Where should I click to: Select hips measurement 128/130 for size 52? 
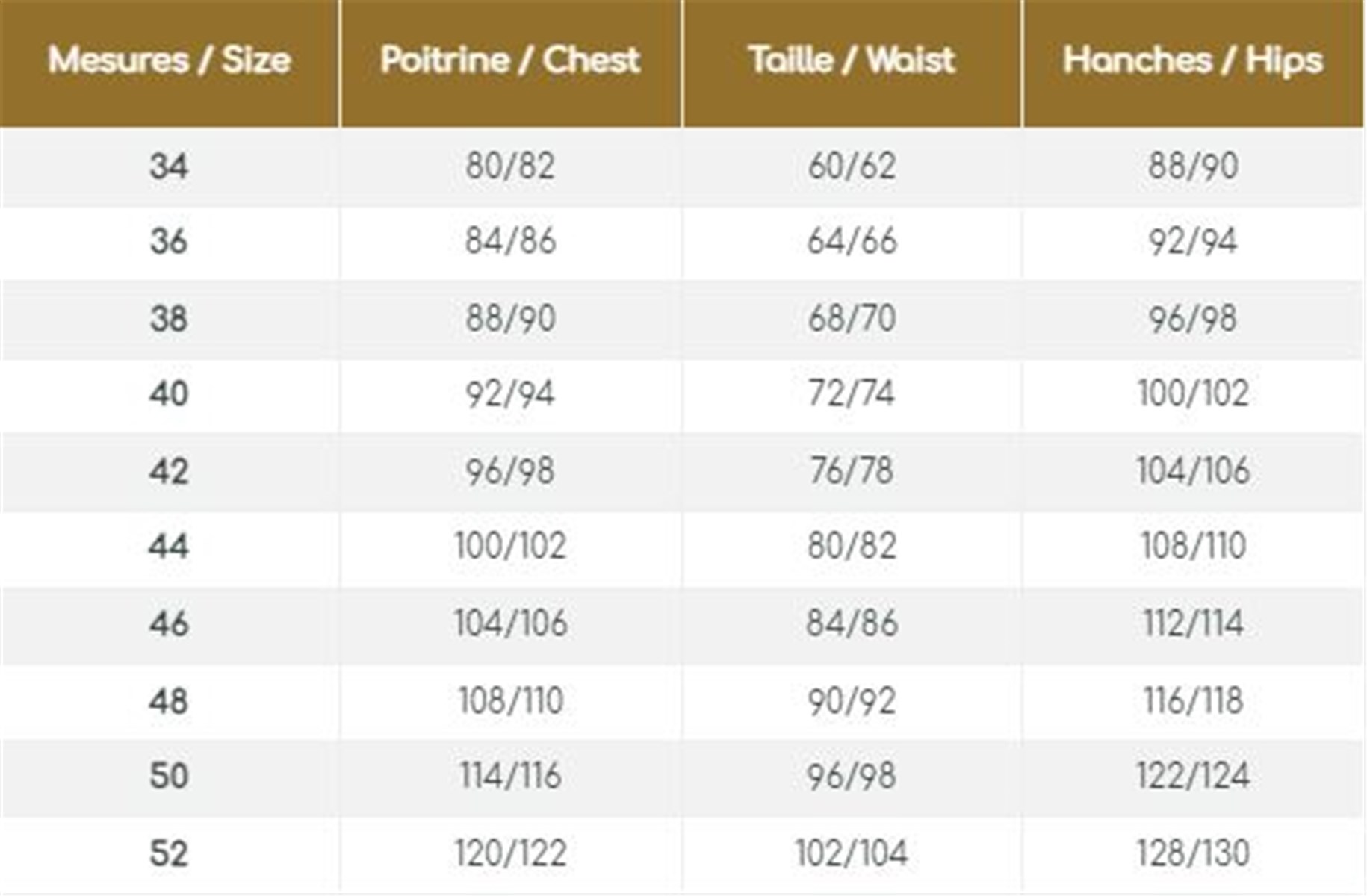1193,853
